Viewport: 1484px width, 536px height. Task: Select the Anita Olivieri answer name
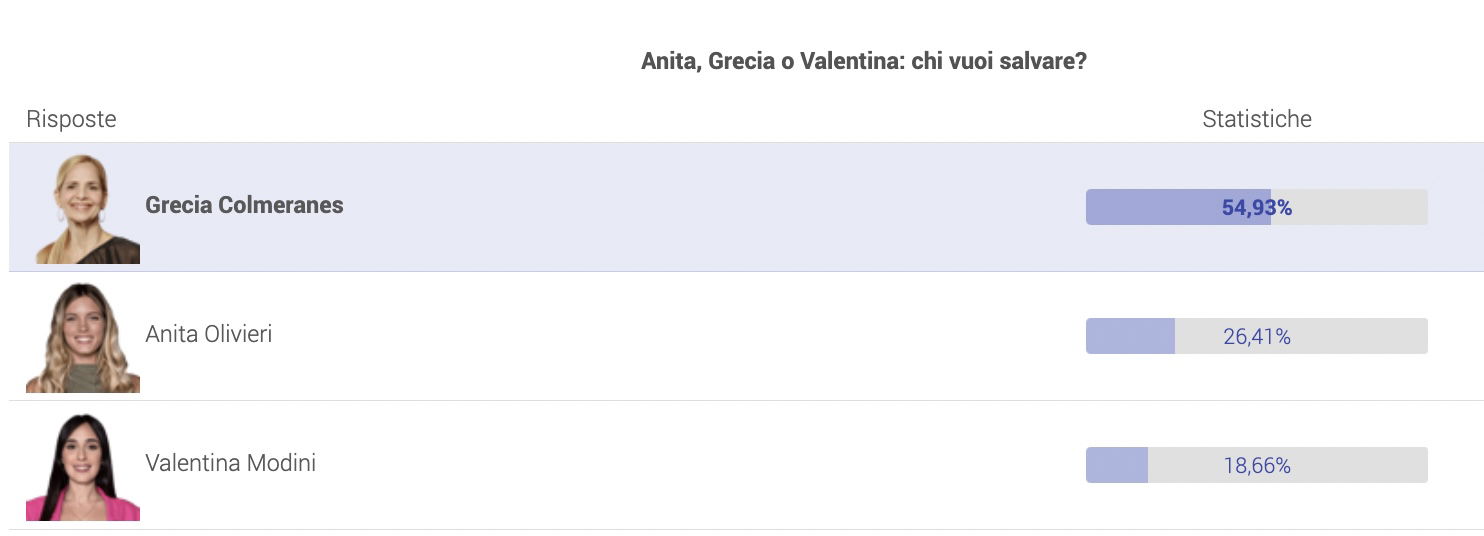tap(209, 334)
